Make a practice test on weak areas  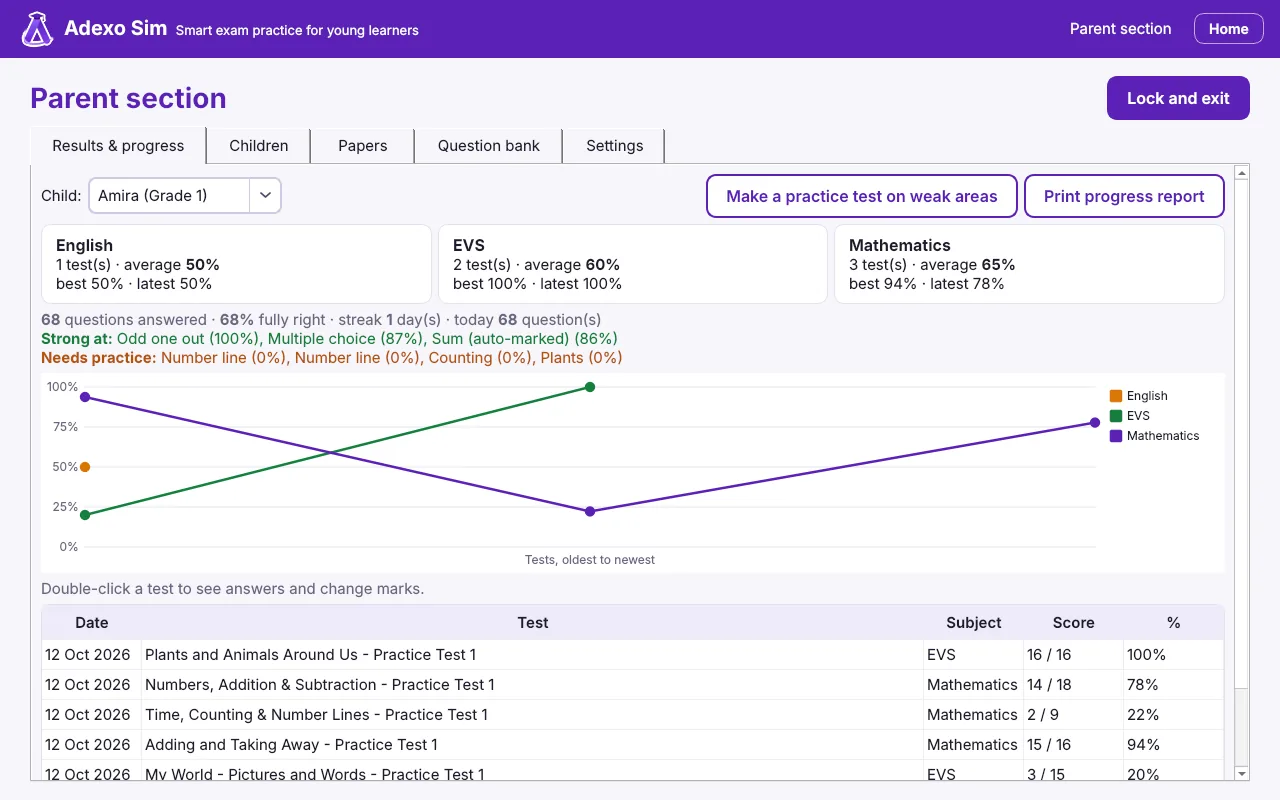pos(862,196)
